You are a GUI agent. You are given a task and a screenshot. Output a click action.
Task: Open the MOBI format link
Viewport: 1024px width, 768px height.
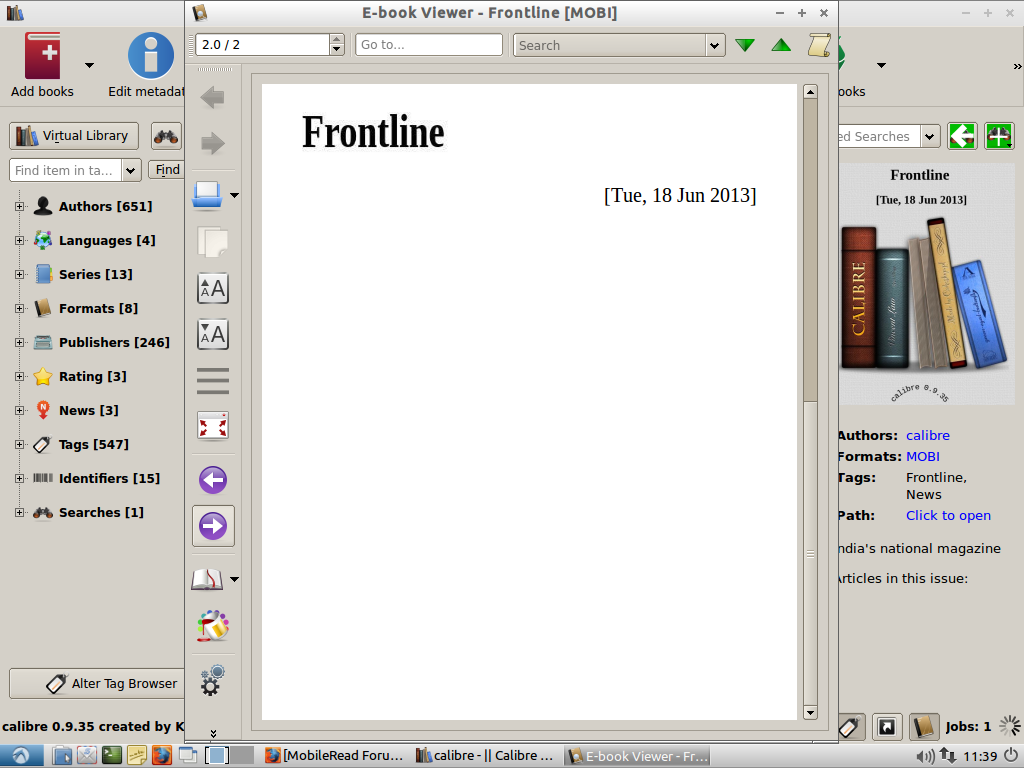(923, 456)
